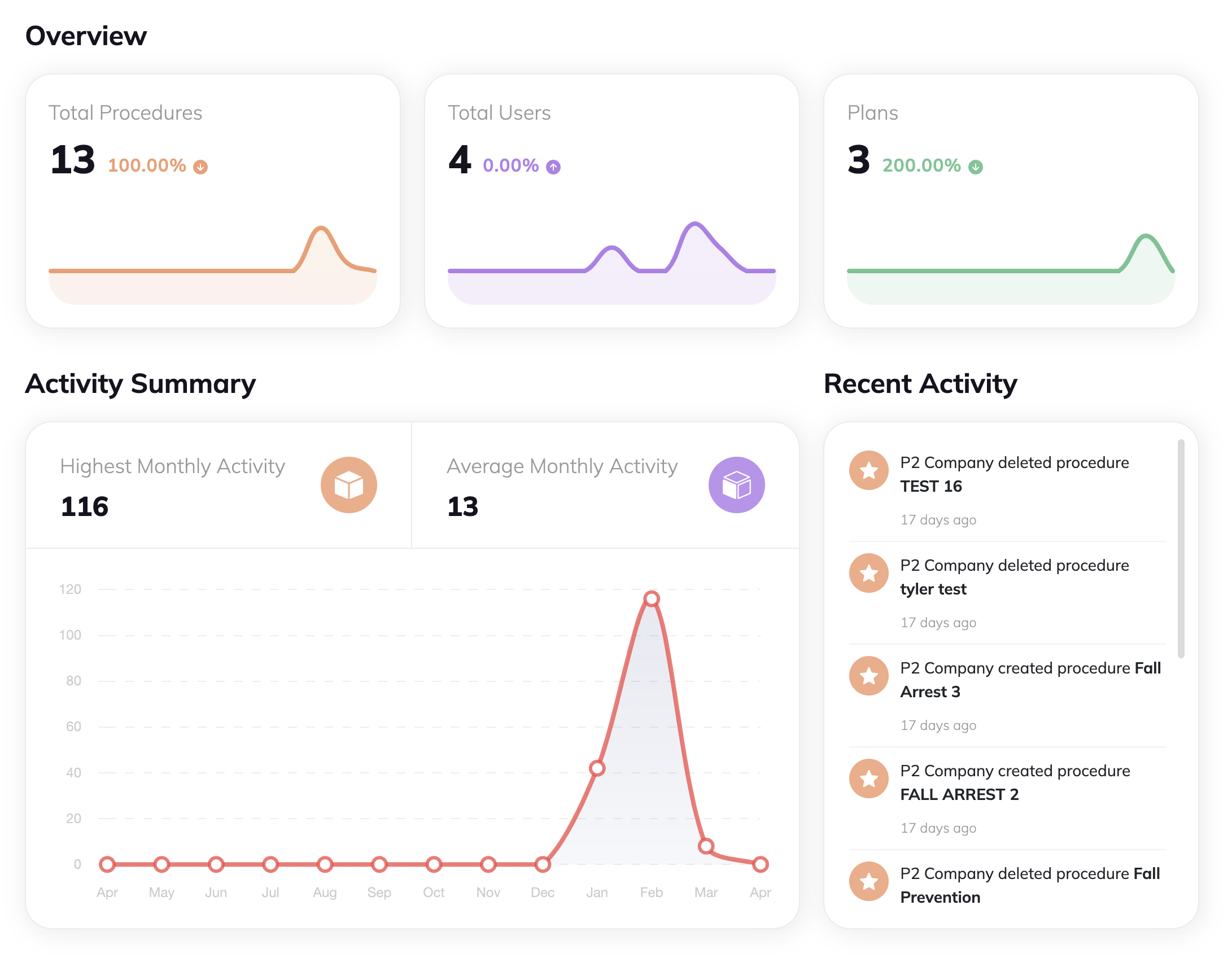
Task: Click the Plans card title
Action: coord(873,113)
